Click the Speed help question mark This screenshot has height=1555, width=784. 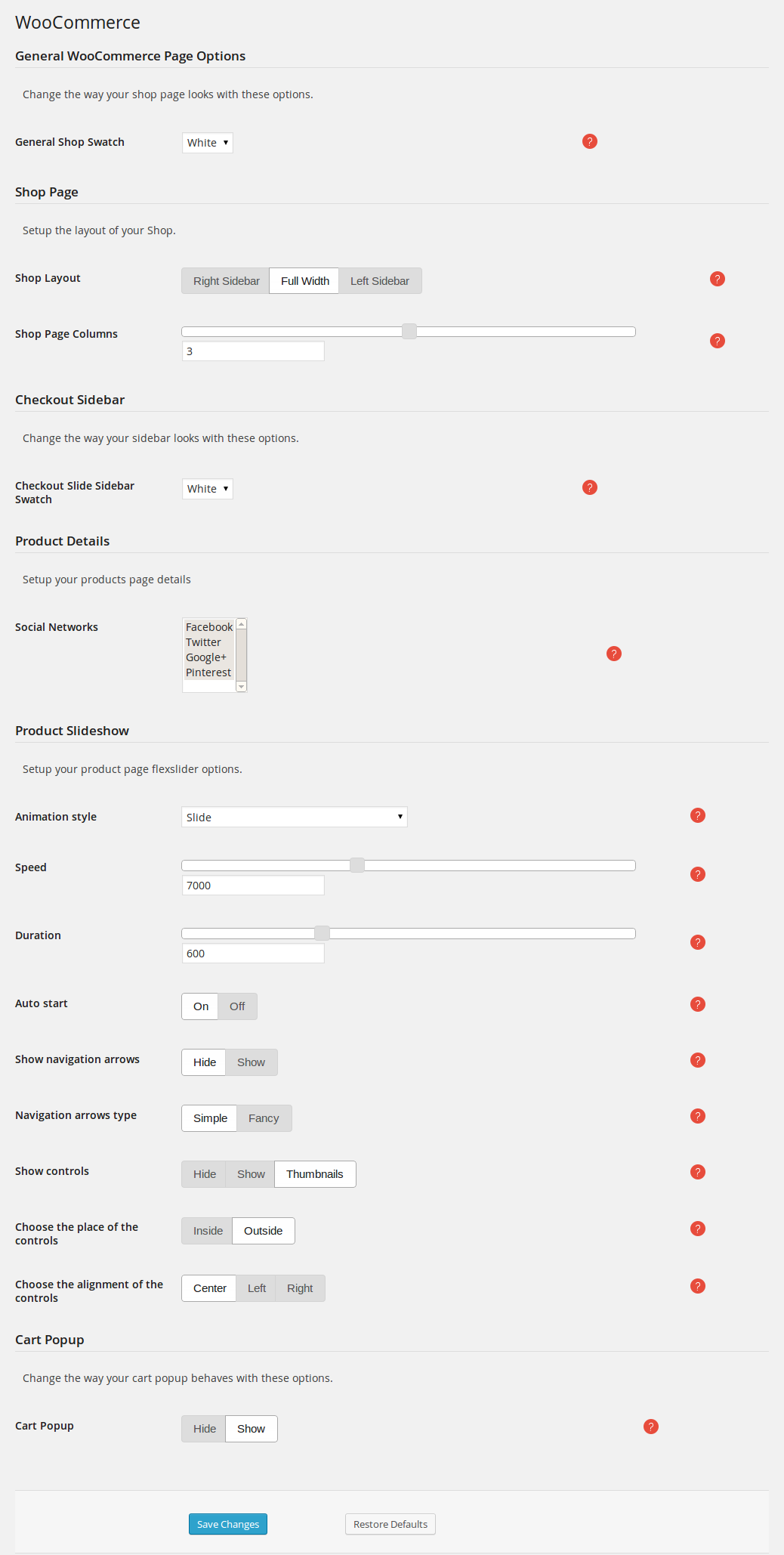[698, 874]
